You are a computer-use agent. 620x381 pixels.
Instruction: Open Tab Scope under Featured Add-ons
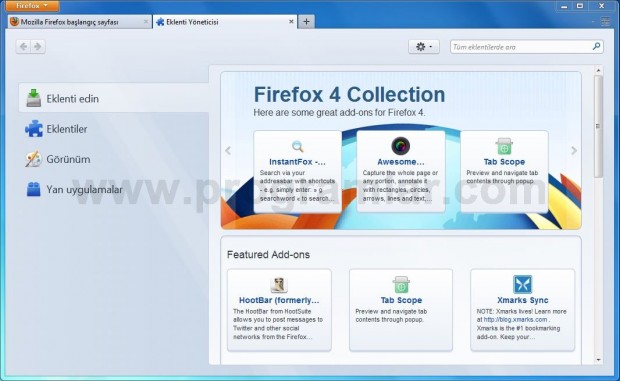pos(401,300)
